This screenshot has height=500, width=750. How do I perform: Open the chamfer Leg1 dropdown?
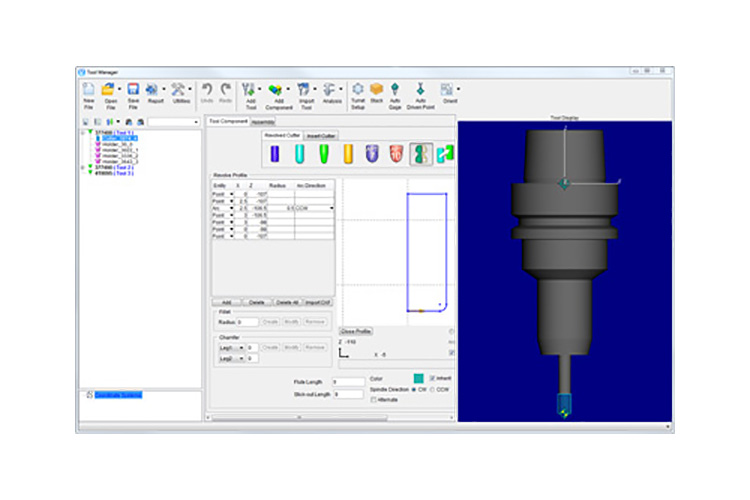pos(242,347)
